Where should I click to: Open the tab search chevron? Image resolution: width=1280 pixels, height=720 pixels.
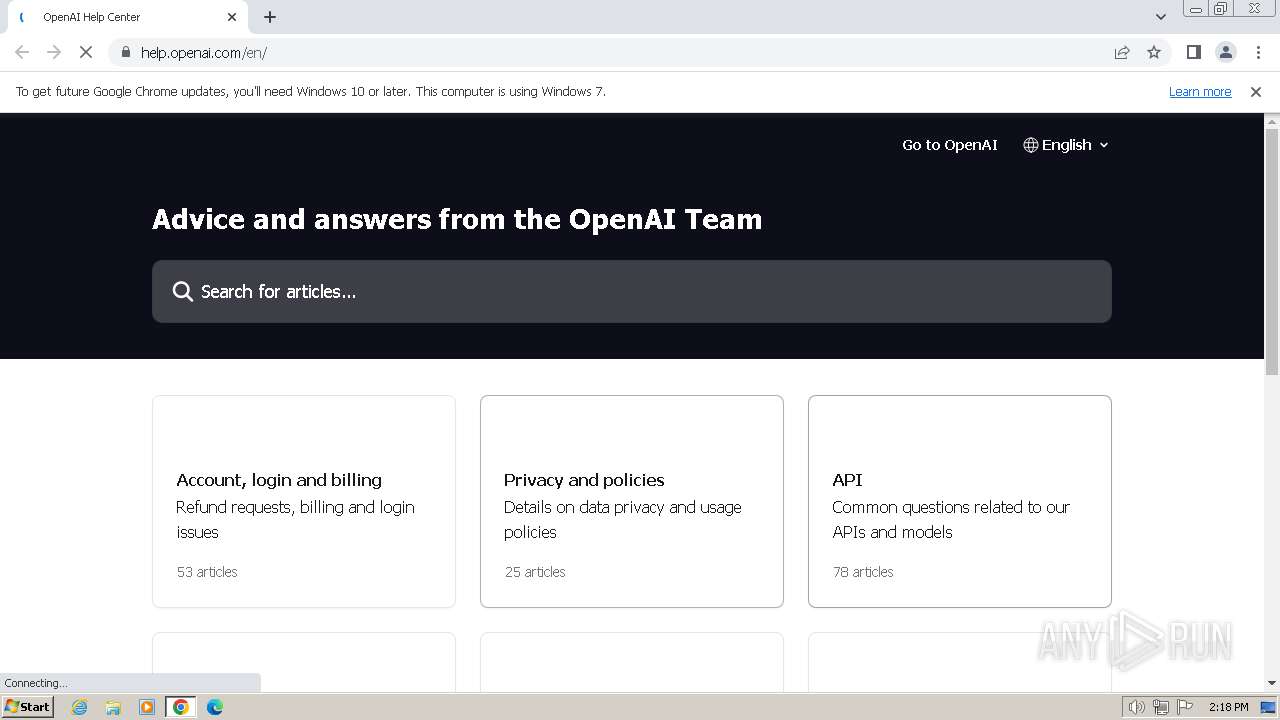pos(1160,17)
